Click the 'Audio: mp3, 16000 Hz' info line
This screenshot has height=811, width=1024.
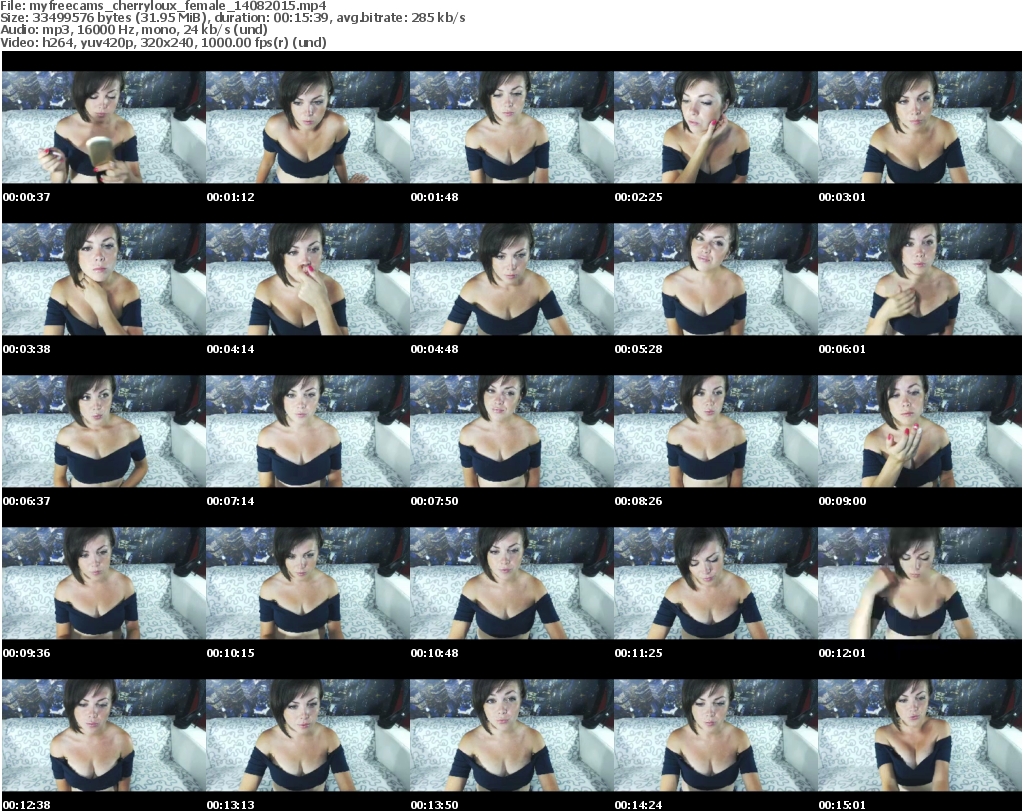pos(134,29)
